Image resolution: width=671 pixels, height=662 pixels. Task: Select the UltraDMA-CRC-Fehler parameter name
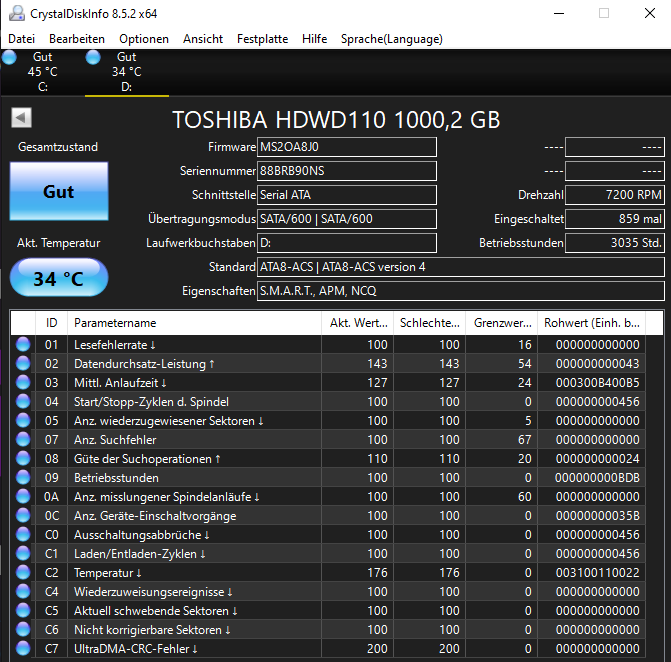(136, 649)
